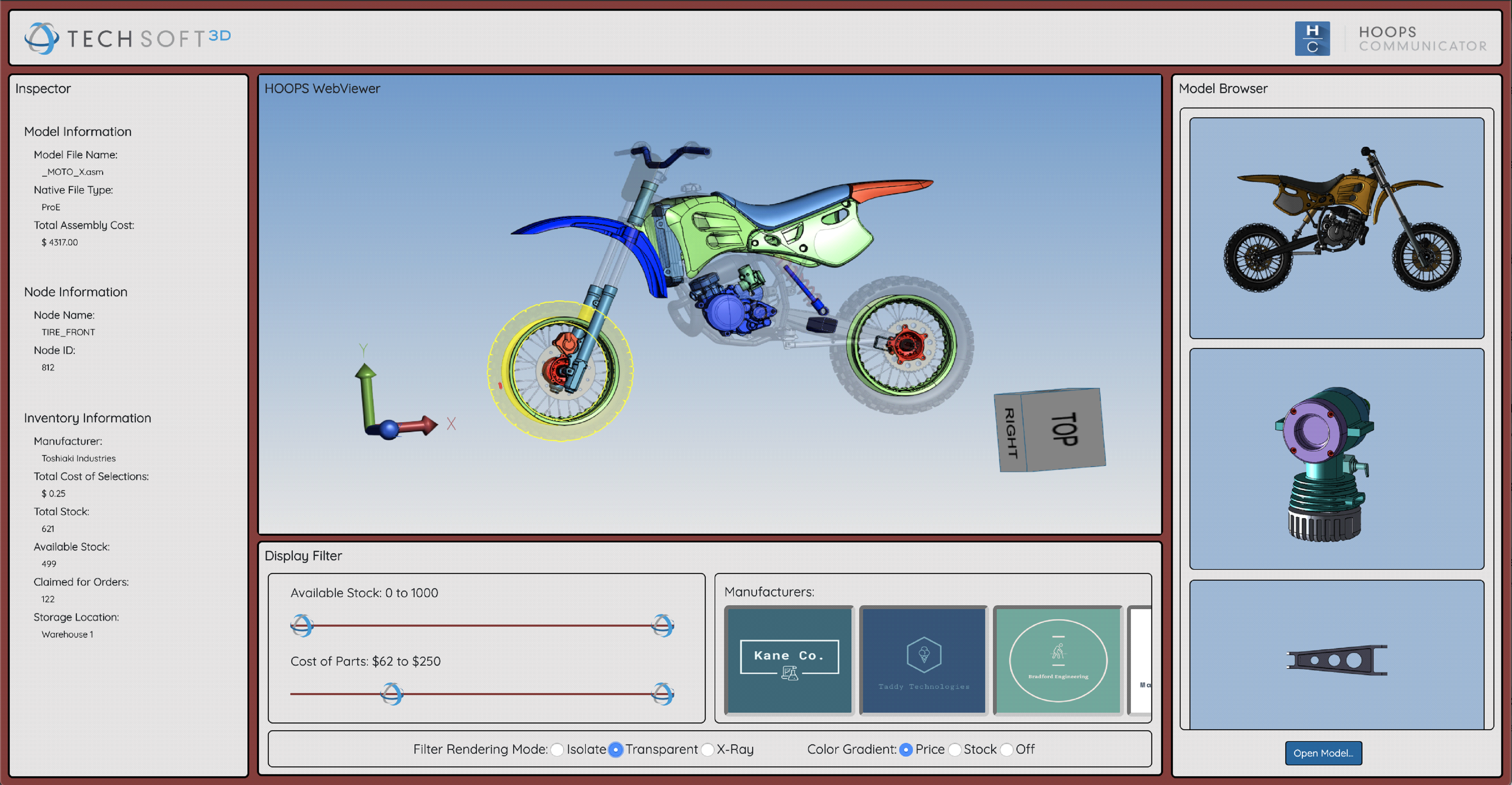Click Cost of Parts minimum slider handle
This screenshot has height=785, width=1512.
pyautogui.click(x=391, y=694)
